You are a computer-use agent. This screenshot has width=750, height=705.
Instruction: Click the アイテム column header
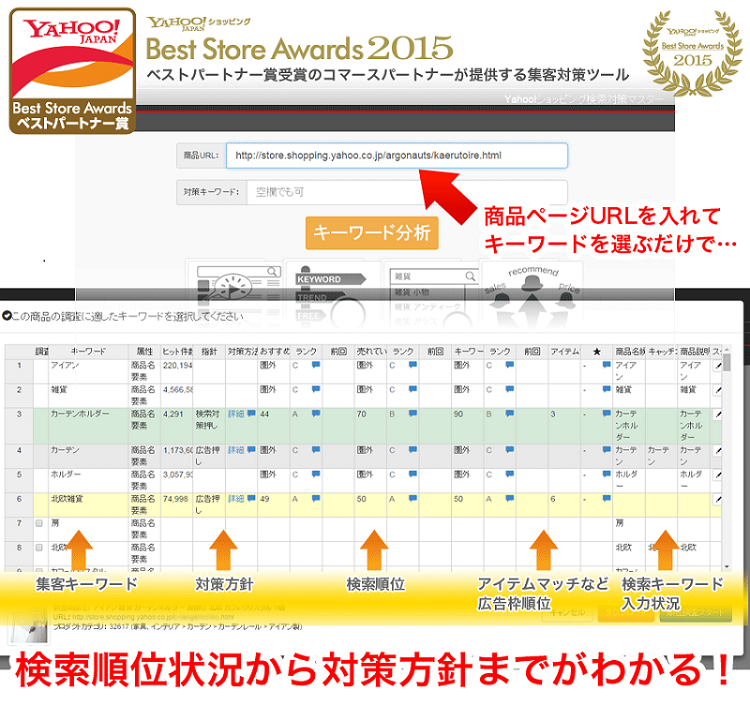pos(564,352)
